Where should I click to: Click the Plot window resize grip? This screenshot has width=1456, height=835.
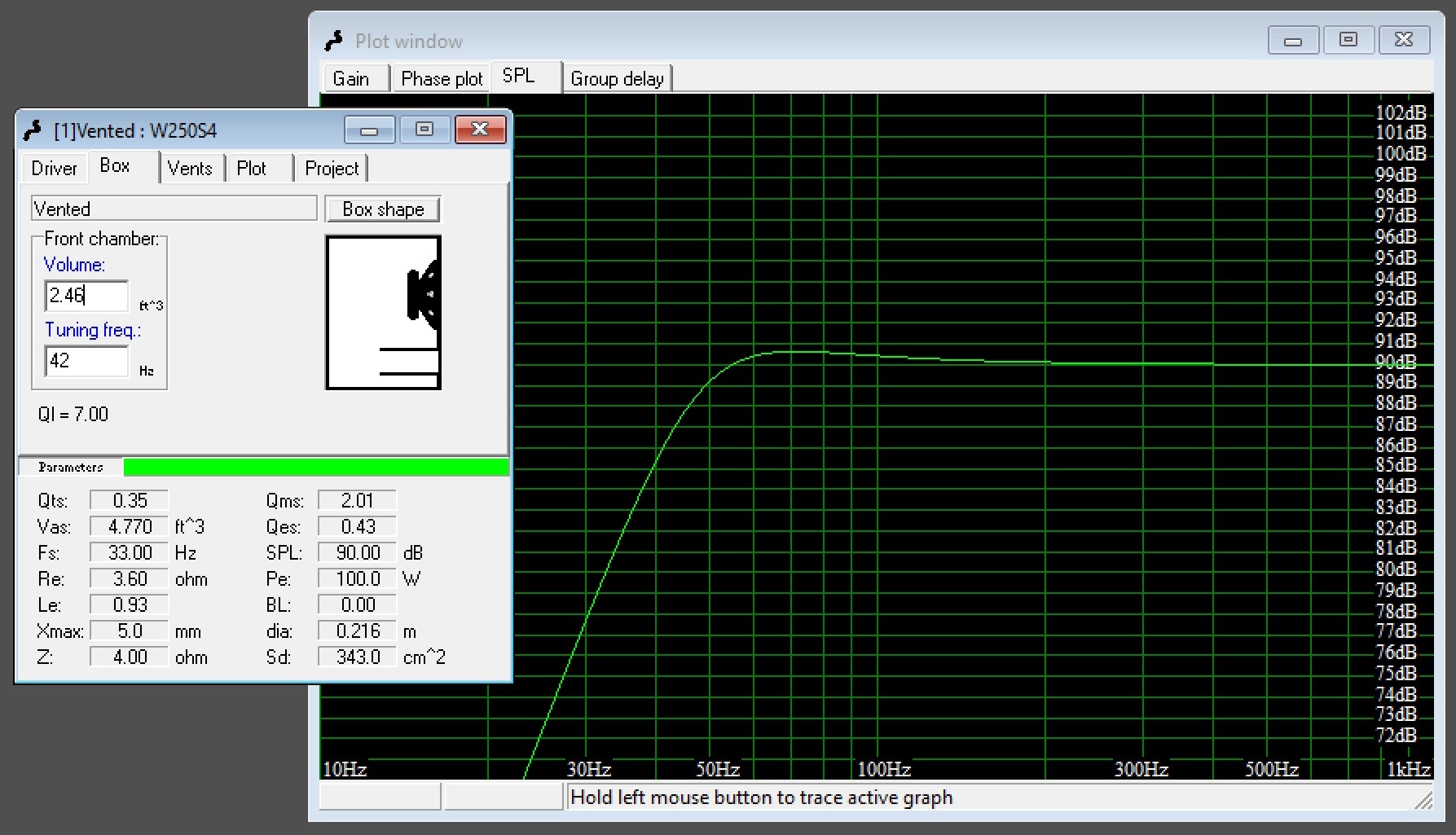pyautogui.click(x=1423, y=801)
